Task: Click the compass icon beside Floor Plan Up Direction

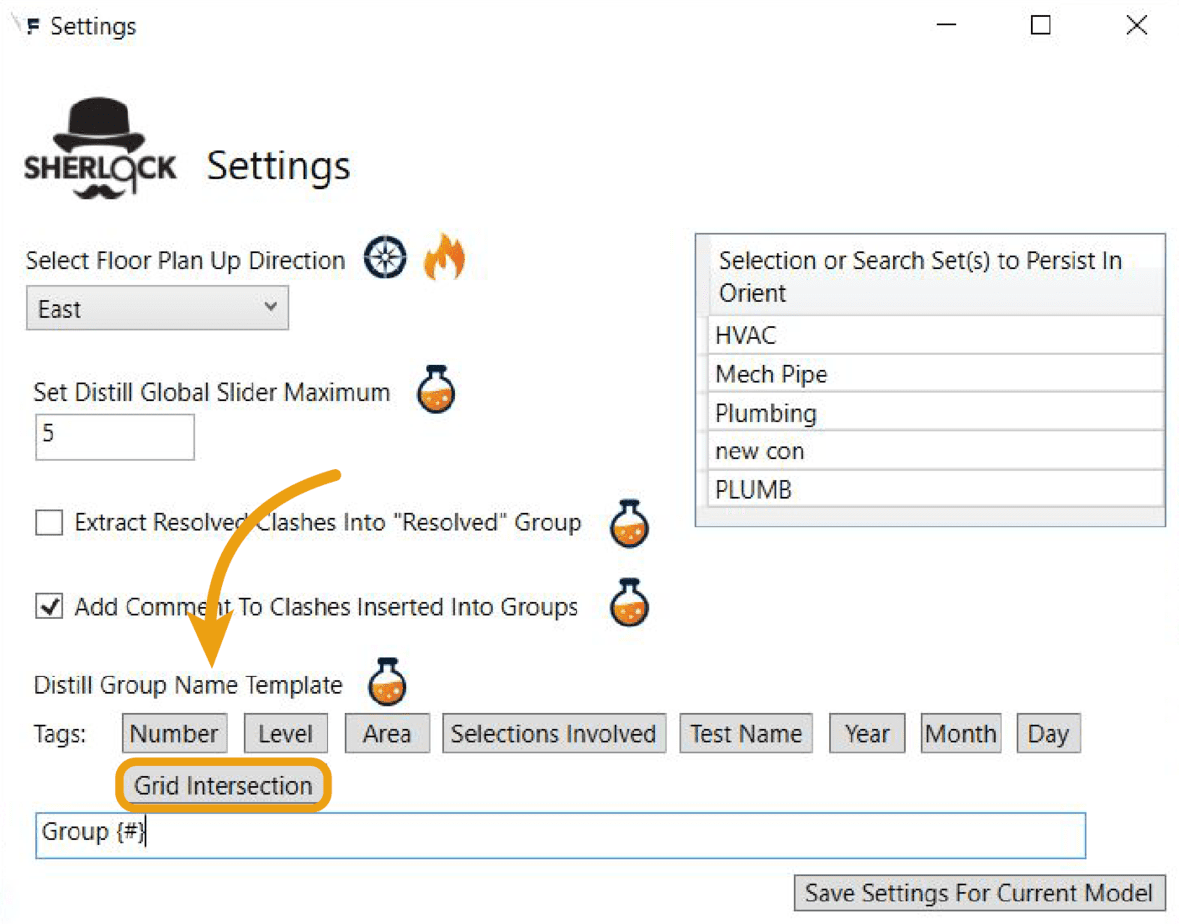Action: pos(385,257)
